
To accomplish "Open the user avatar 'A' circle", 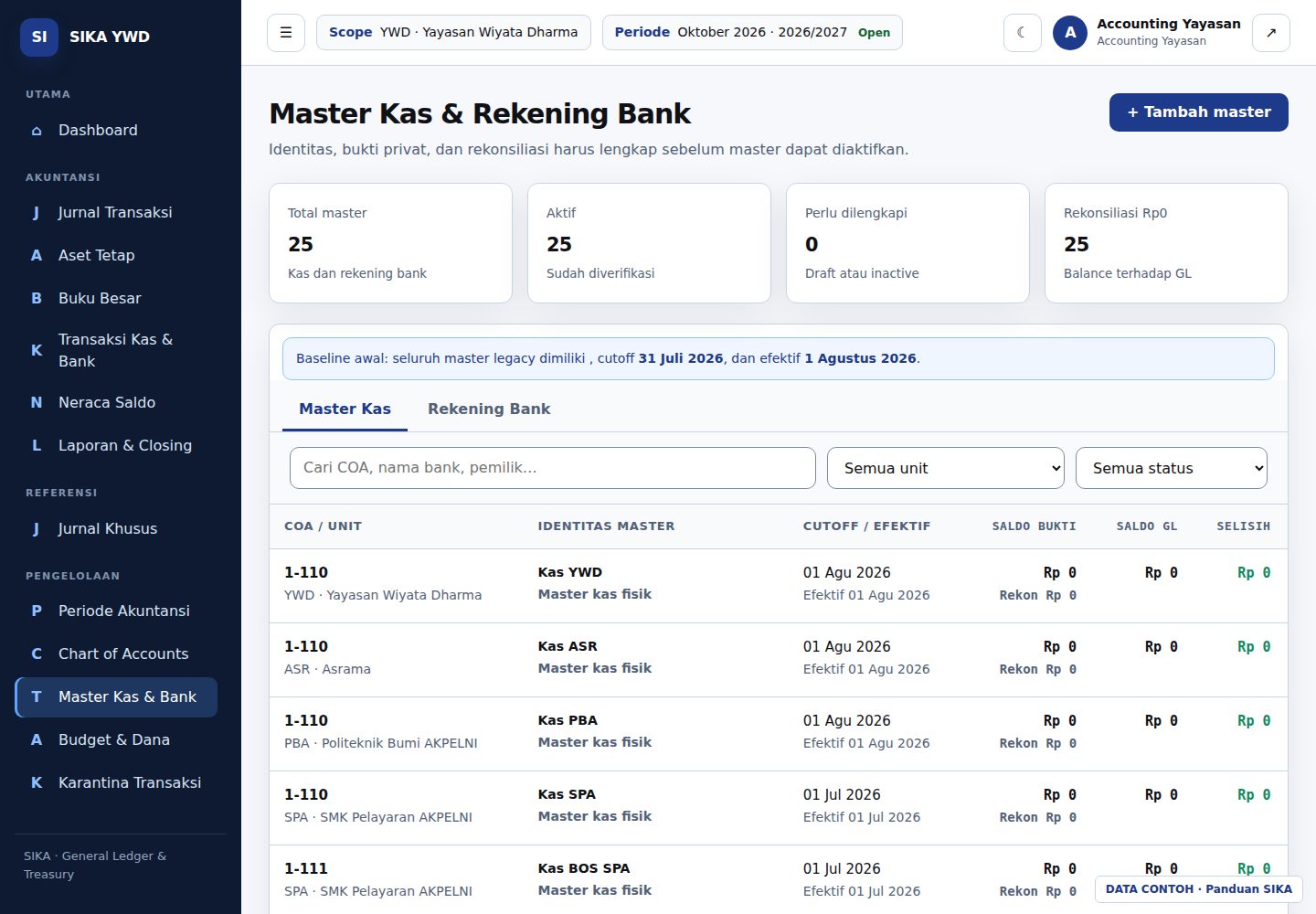I will point(1070,33).
